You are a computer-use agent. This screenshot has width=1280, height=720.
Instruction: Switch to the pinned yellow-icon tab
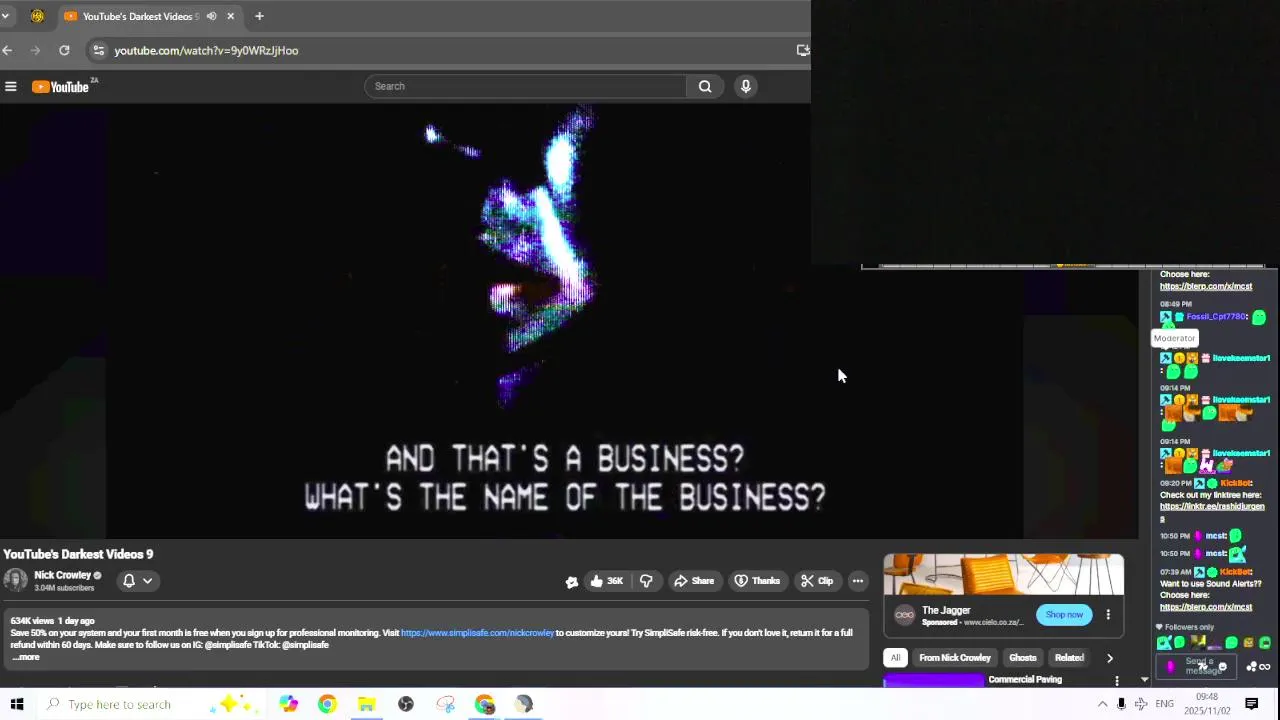37,16
